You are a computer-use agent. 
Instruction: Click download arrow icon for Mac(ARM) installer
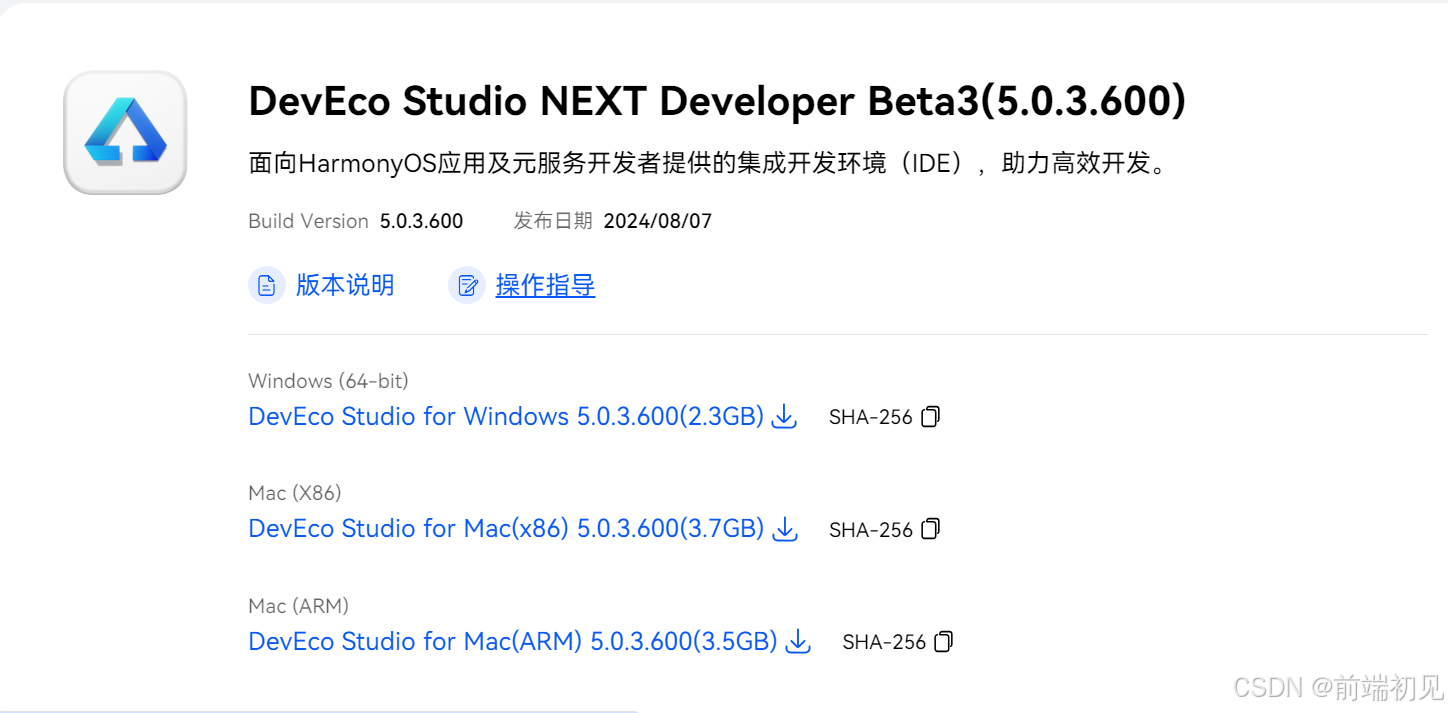point(798,642)
